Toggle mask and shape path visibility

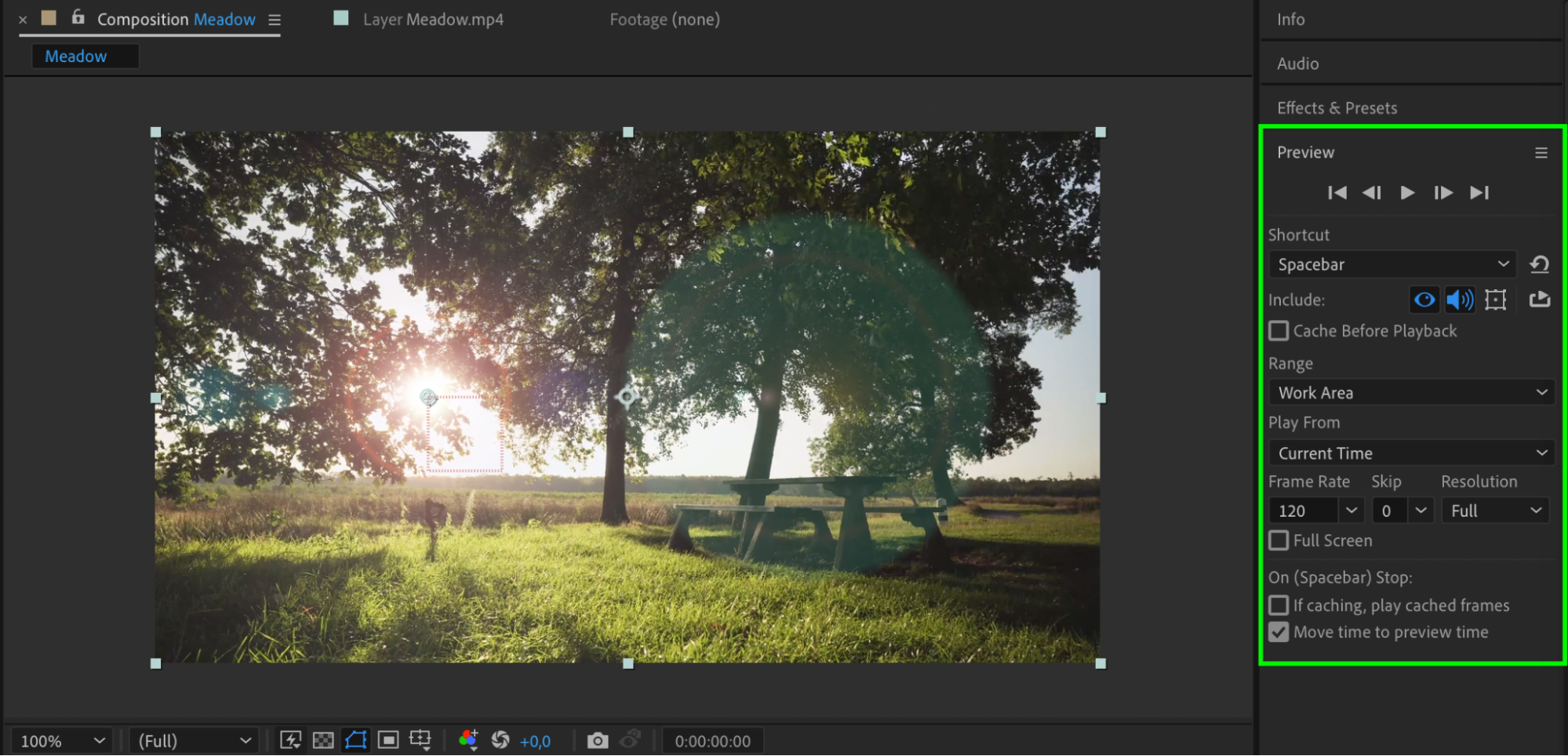(x=355, y=740)
